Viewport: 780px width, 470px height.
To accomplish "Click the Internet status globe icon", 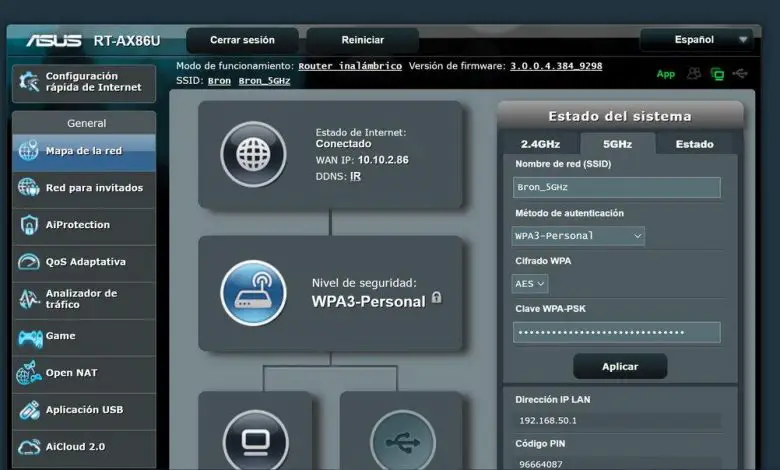I will (x=253, y=154).
